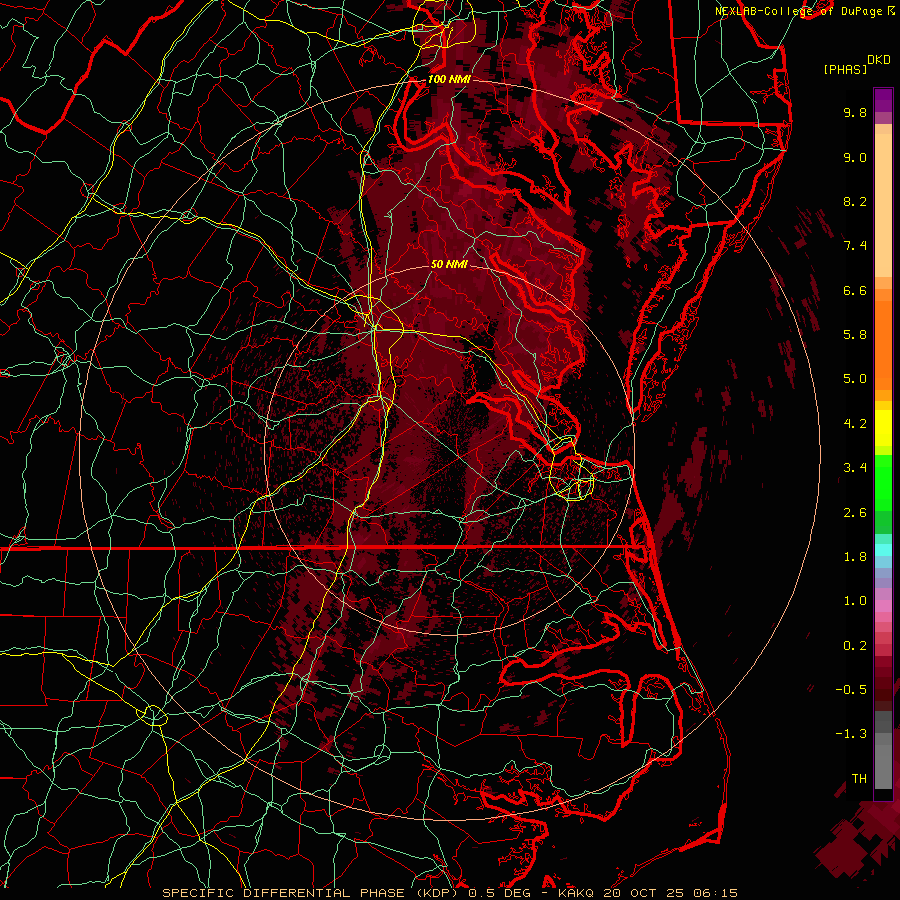Click the 9.0 scale value
The height and width of the screenshot is (900, 900).
click(855, 157)
